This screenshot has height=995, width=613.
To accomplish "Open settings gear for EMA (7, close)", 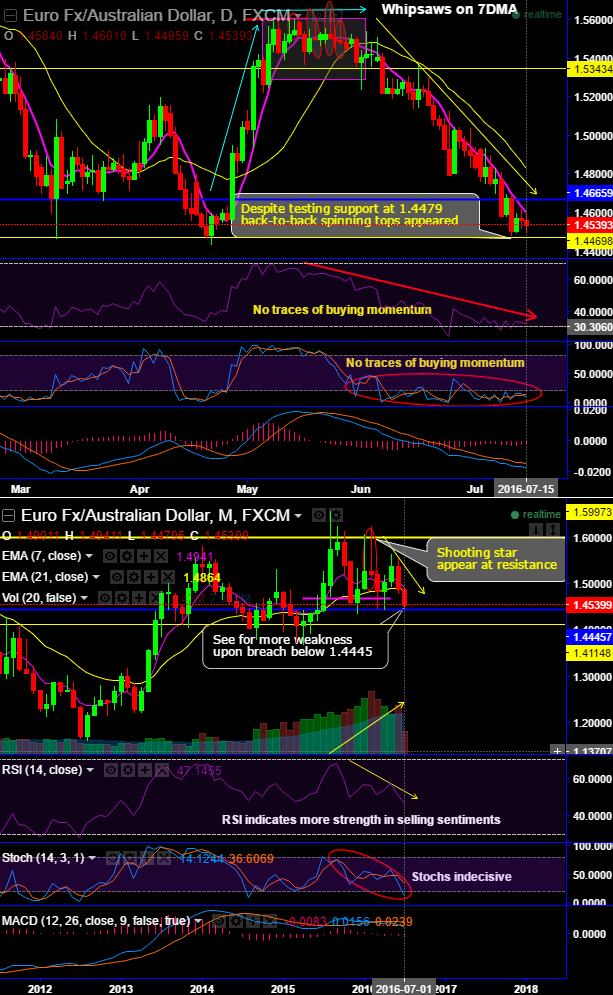I will (x=127, y=557).
